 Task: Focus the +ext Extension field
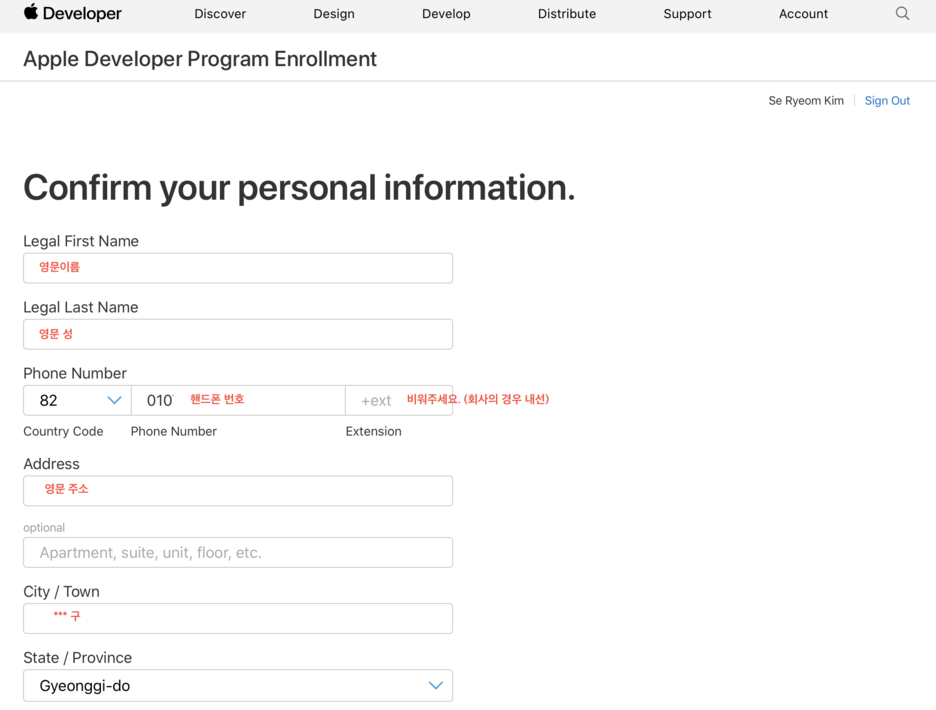pyautogui.click(x=399, y=401)
